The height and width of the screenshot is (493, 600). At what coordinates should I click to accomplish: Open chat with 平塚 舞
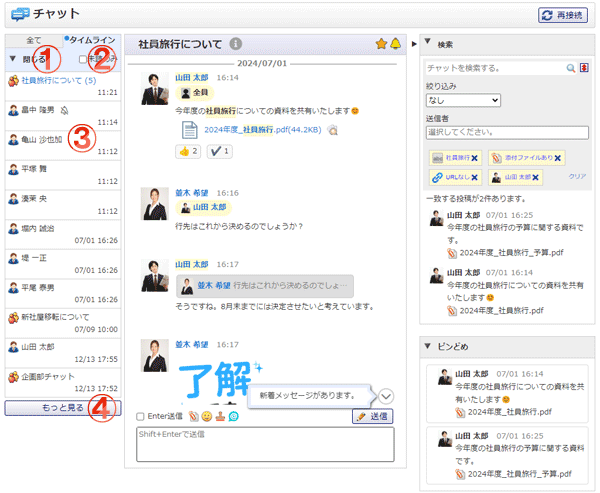pyautogui.click(x=63, y=175)
